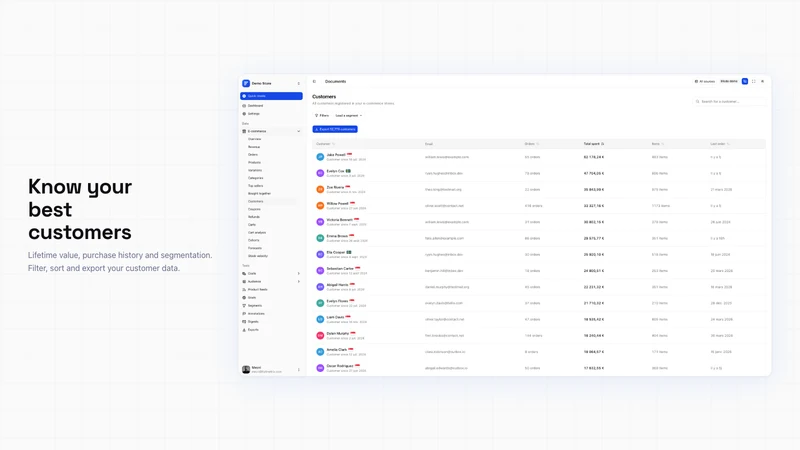
Task: Open Settings in the sidebar
Action: coord(254,114)
